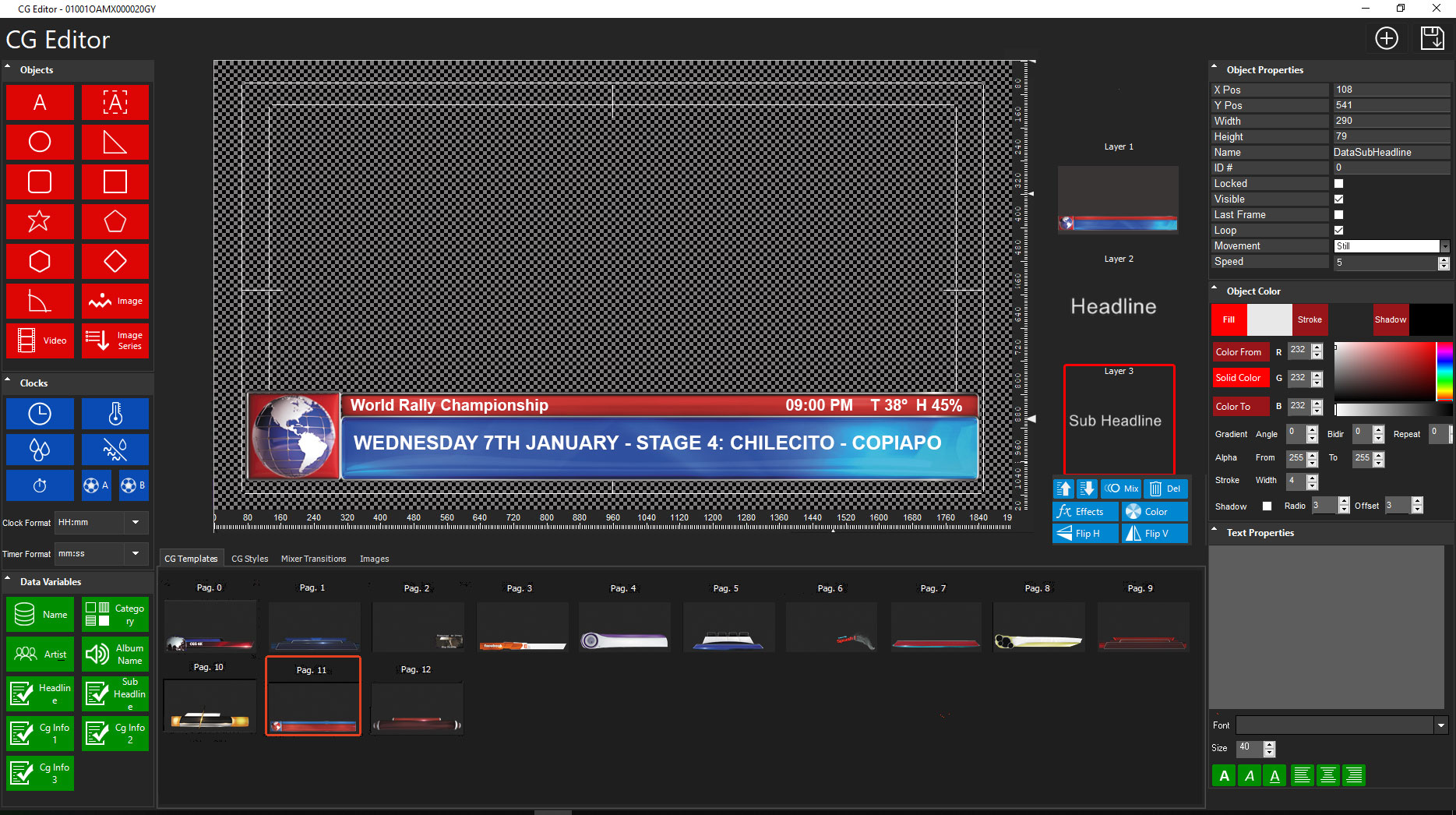
Task: Click the Flip V button
Action: (x=1155, y=533)
